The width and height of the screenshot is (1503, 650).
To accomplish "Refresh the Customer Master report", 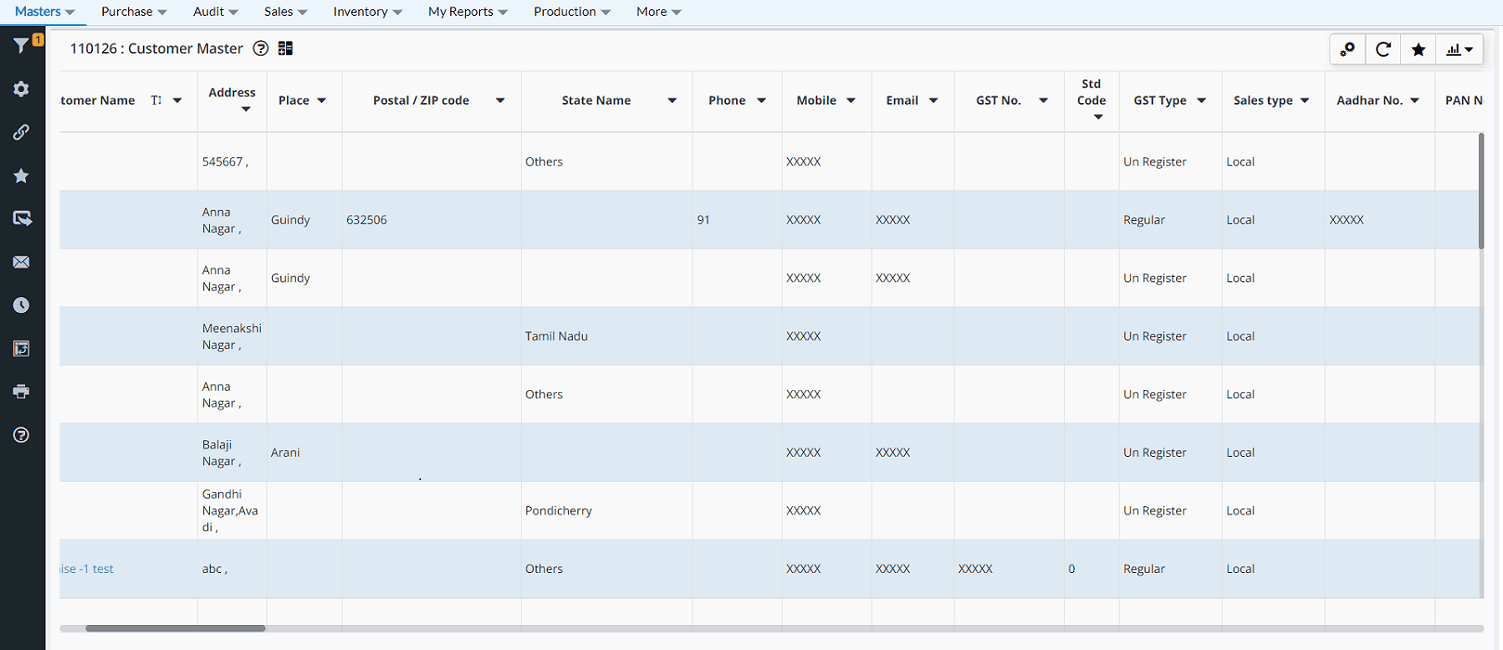I will (x=1383, y=49).
